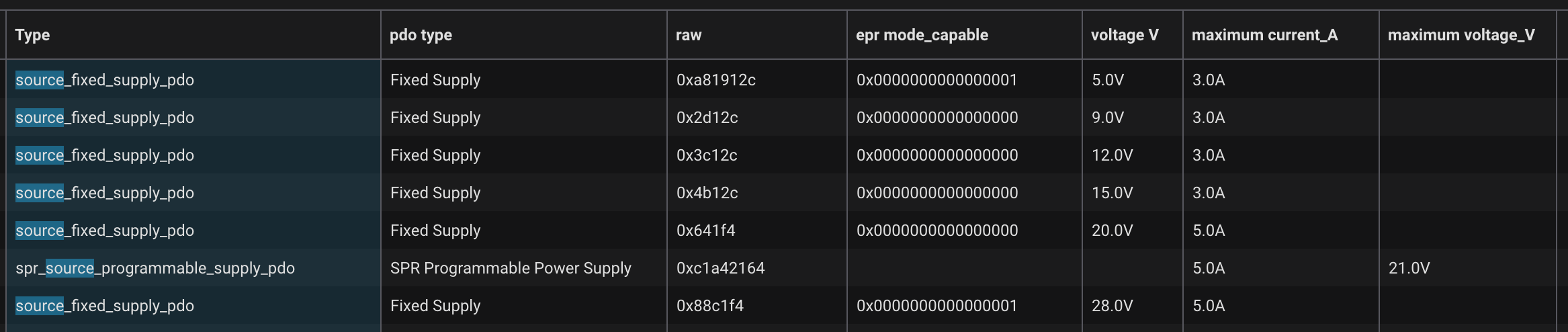Click raw value 0x3c12c cell
Image resolution: width=1568 pixels, height=332 pixels.
pyautogui.click(x=757, y=155)
